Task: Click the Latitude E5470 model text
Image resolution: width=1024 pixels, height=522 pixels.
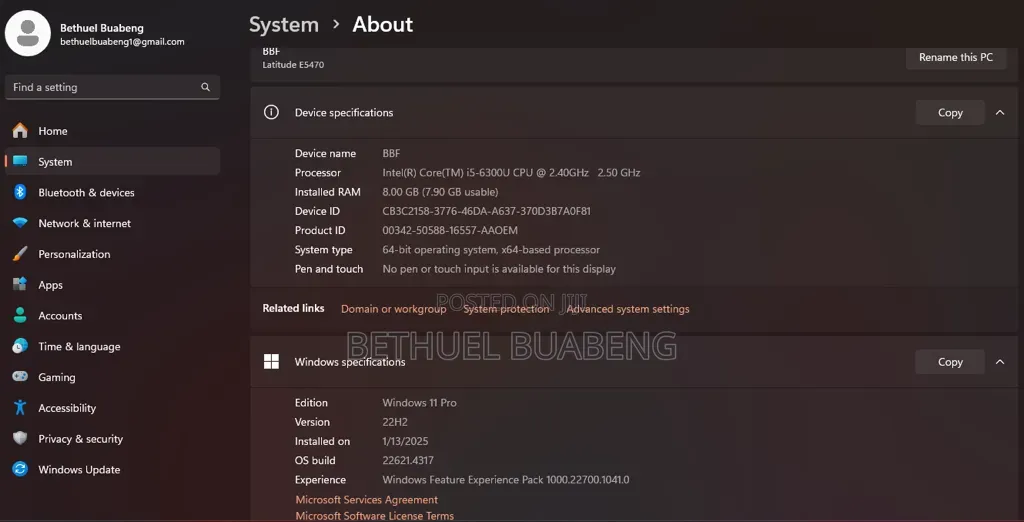Action: (293, 65)
